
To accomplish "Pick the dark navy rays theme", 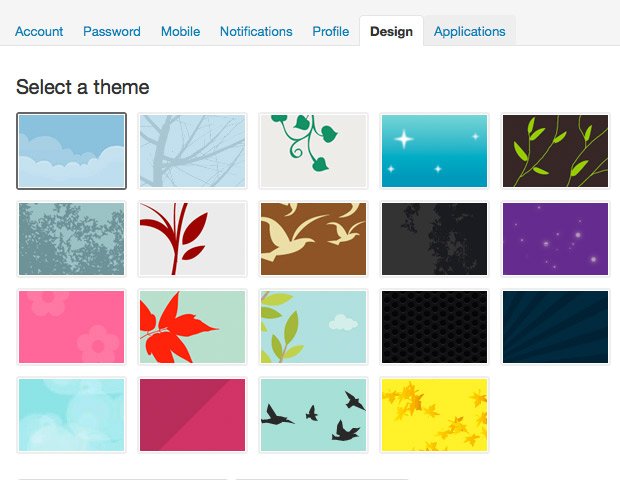I will 555,327.
